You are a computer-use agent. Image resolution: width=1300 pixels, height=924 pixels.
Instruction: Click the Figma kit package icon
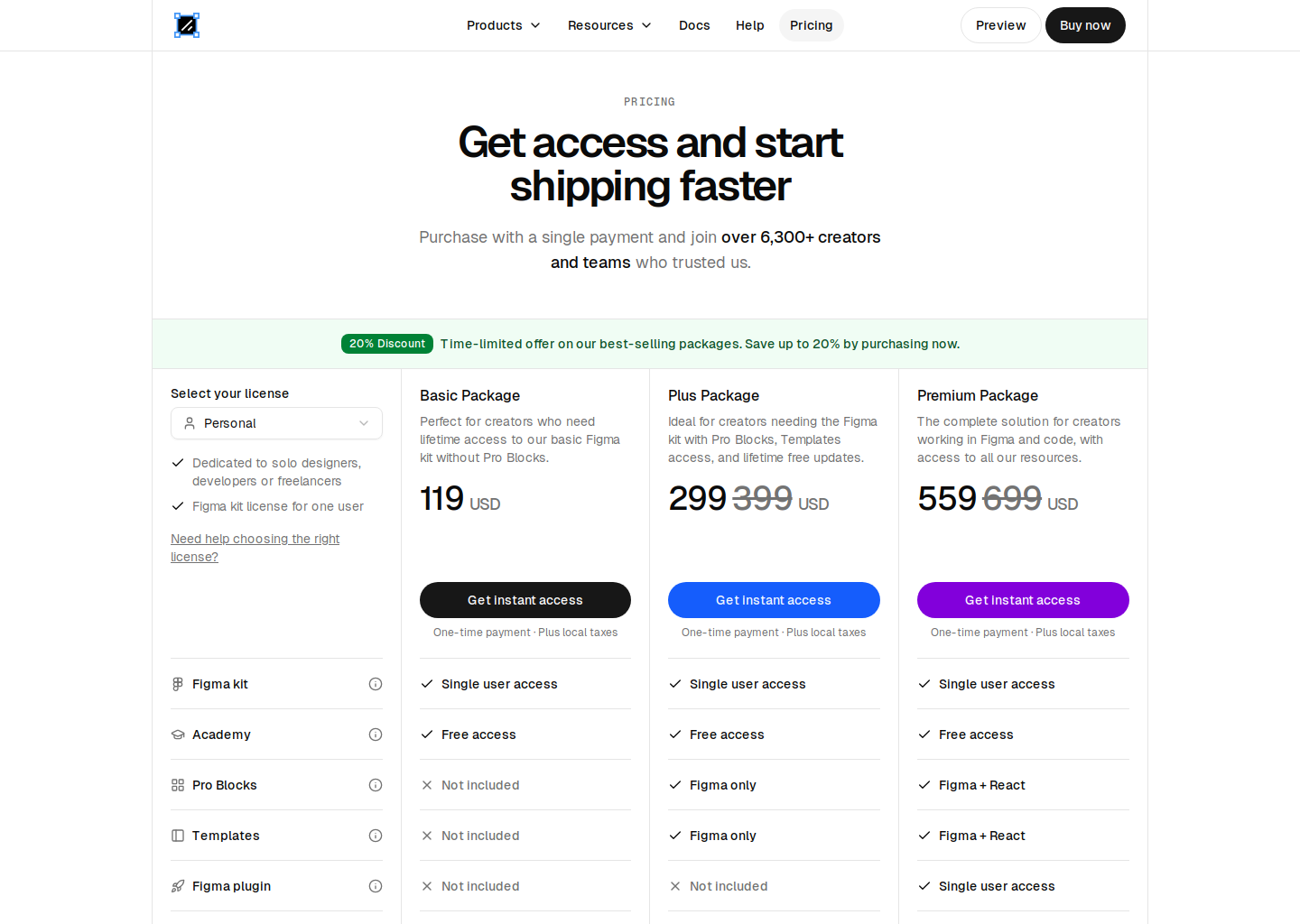click(177, 684)
